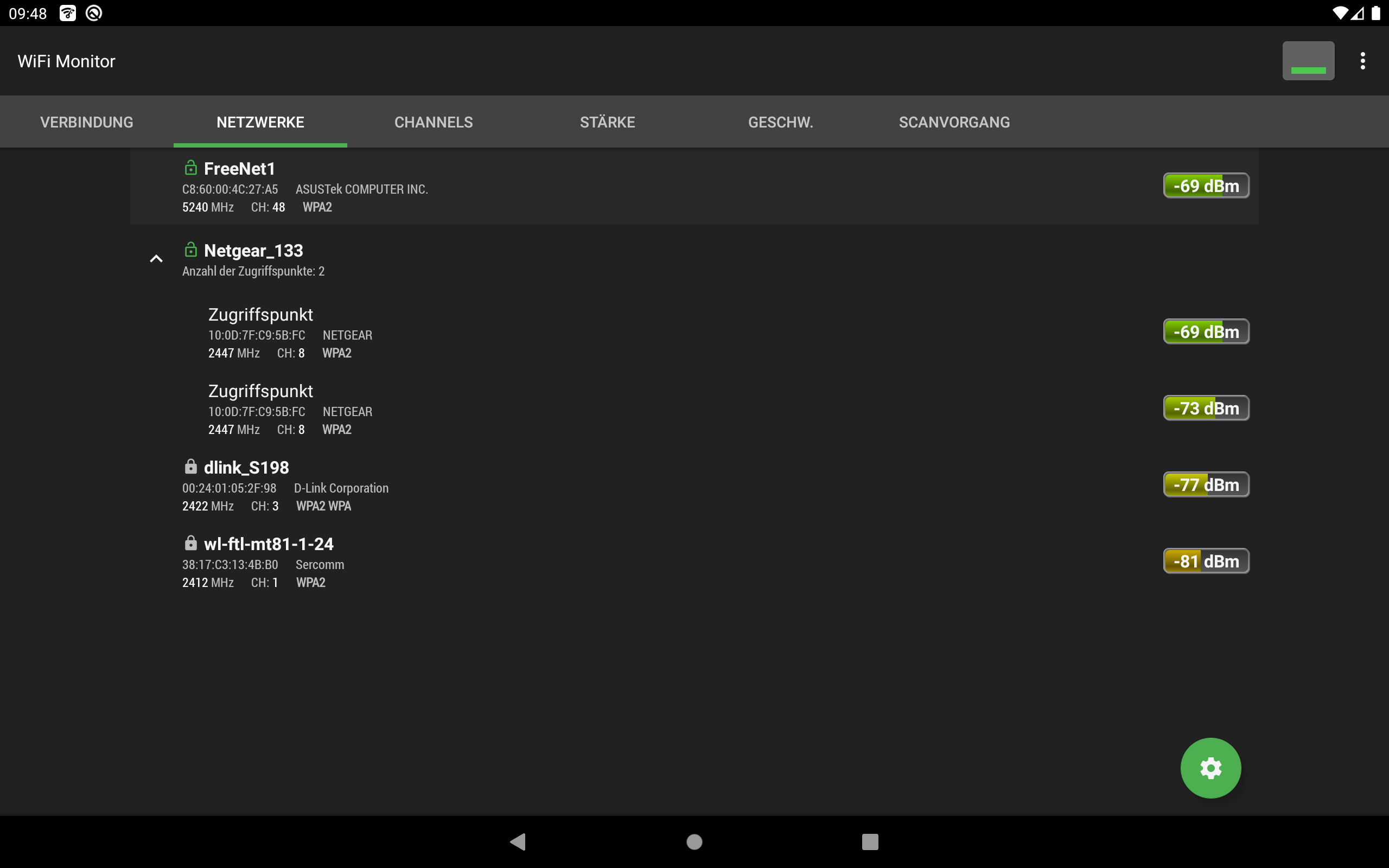Click the MAC address 38:17:C3:13:4B:B0
The height and width of the screenshot is (868, 1389).
[230, 564]
